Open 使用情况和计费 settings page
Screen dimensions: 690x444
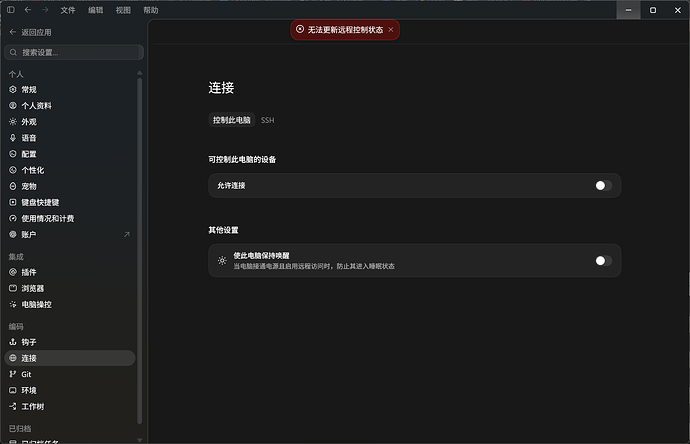(70, 218)
